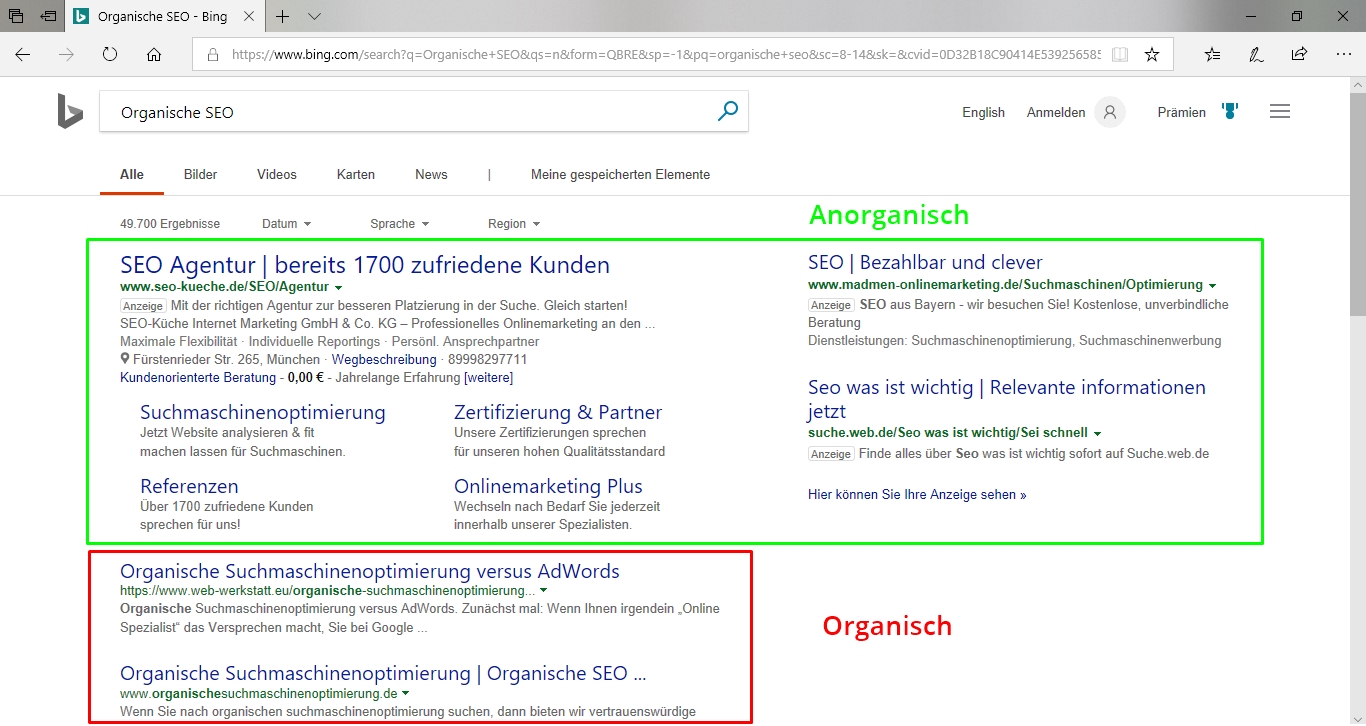Open Zertifizierung & Partner sitelink

(558, 412)
